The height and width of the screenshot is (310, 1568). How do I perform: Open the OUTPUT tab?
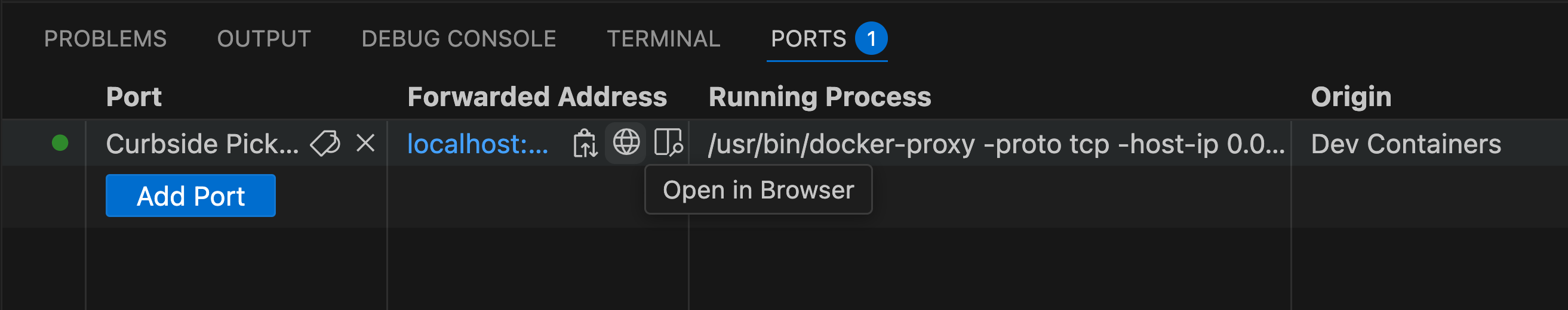tap(263, 39)
